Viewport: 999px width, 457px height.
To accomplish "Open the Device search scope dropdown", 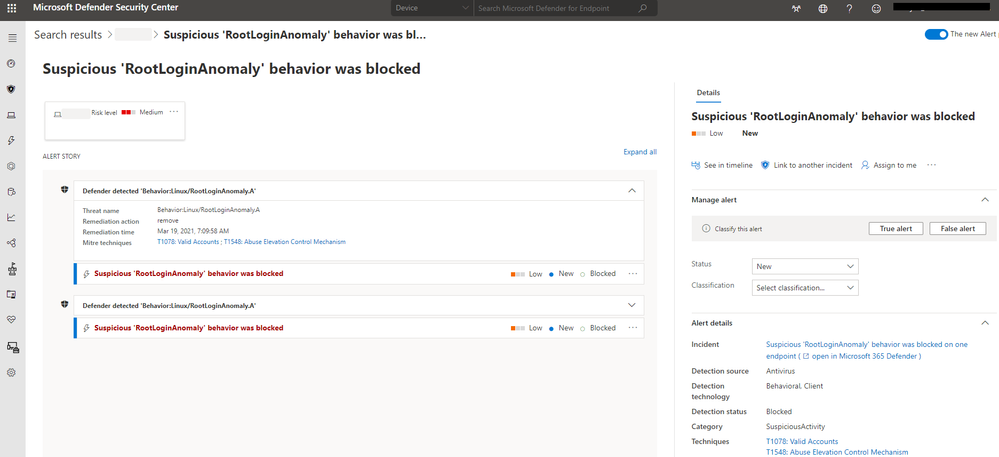I will [431, 8].
